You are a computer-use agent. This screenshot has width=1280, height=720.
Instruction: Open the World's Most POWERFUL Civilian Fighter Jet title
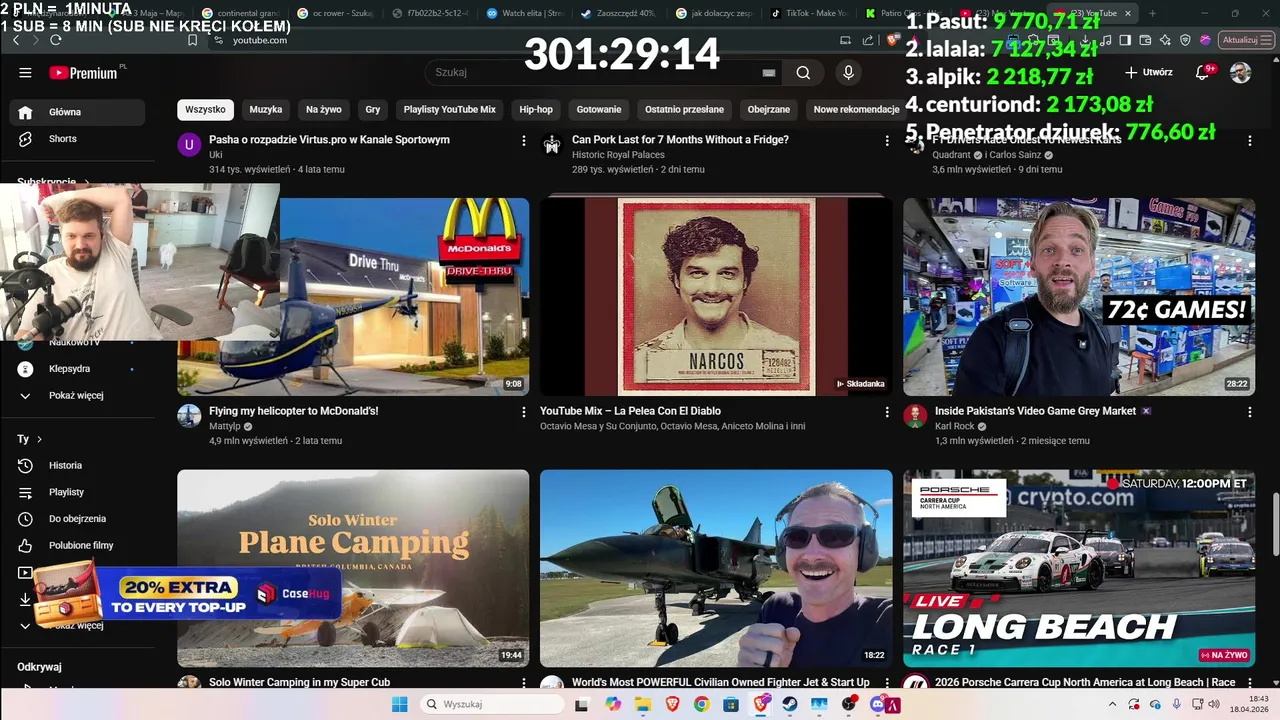(x=721, y=683)
